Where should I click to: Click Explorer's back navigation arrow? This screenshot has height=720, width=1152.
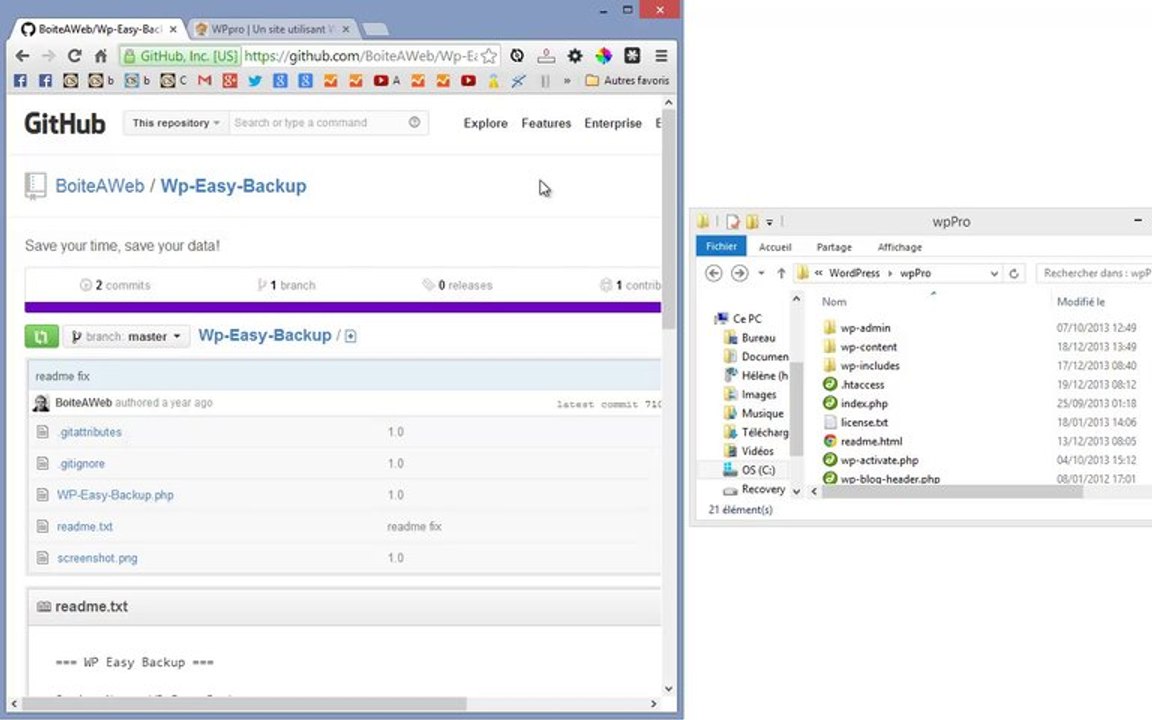713,273
